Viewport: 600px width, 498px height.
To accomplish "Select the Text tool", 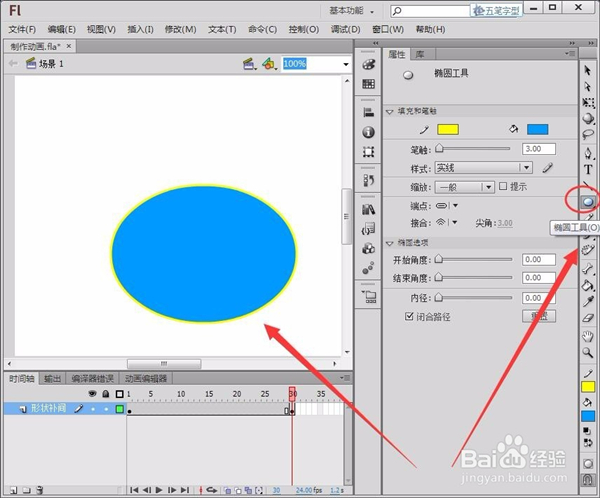I will pos(588,170).
